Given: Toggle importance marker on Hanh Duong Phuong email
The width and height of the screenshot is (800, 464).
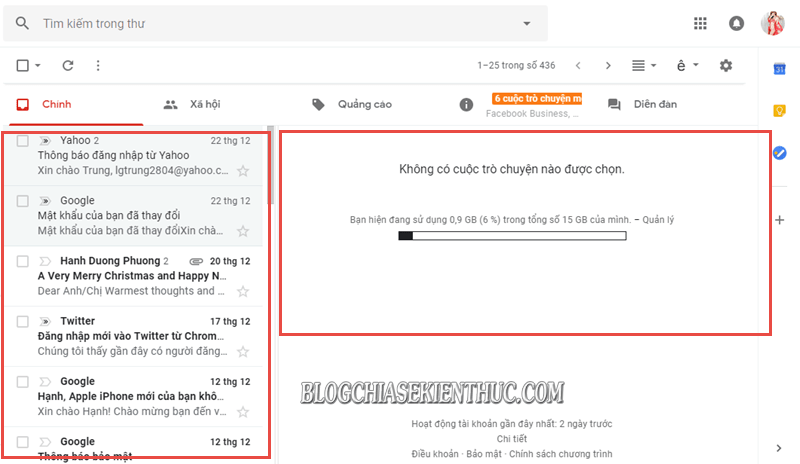Looking at the screenshot, I should click(45, 261).
